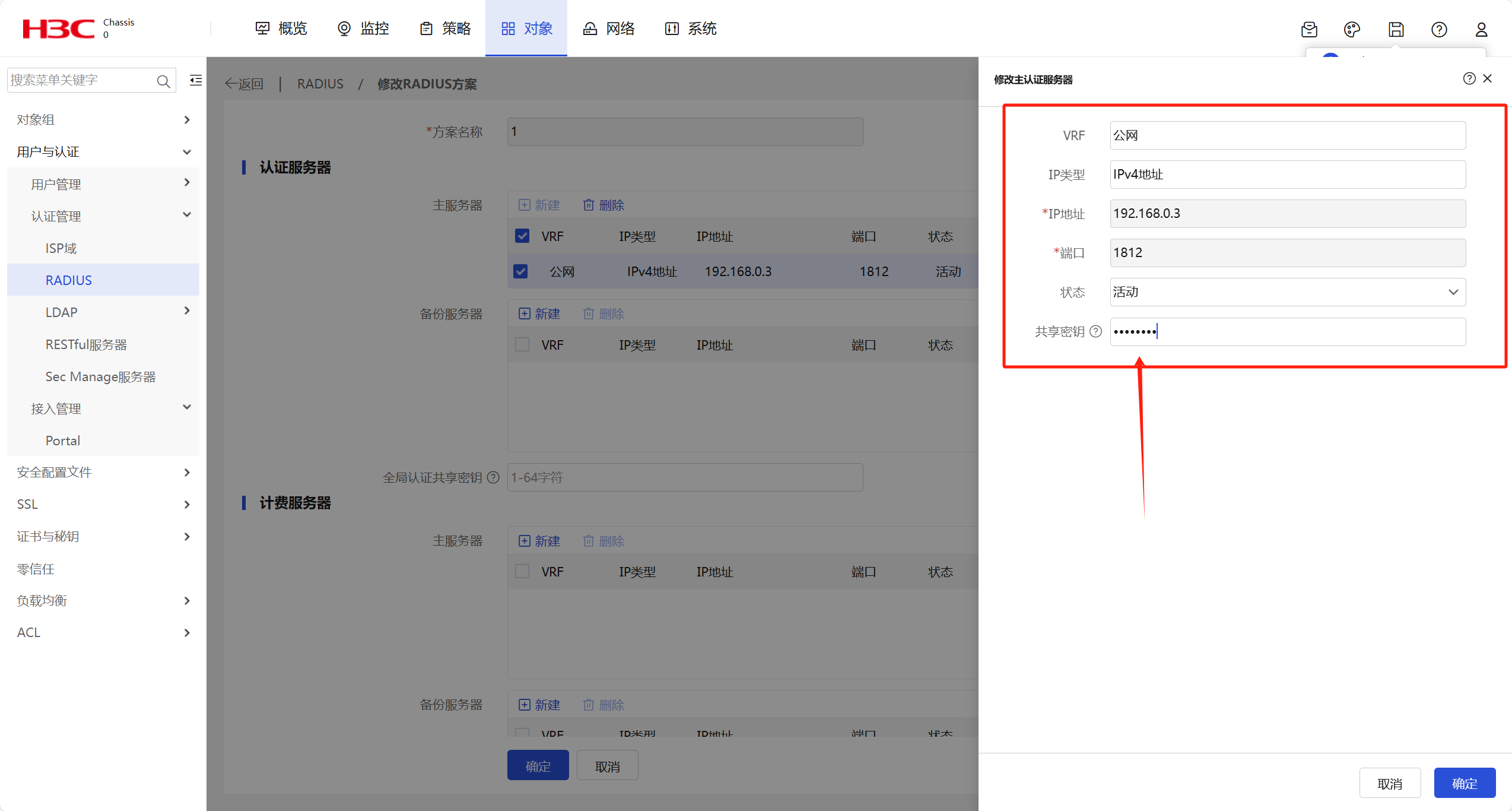Save configuration via floppy disk icon
The image size is (1512, 811).
coord(1396,29)
